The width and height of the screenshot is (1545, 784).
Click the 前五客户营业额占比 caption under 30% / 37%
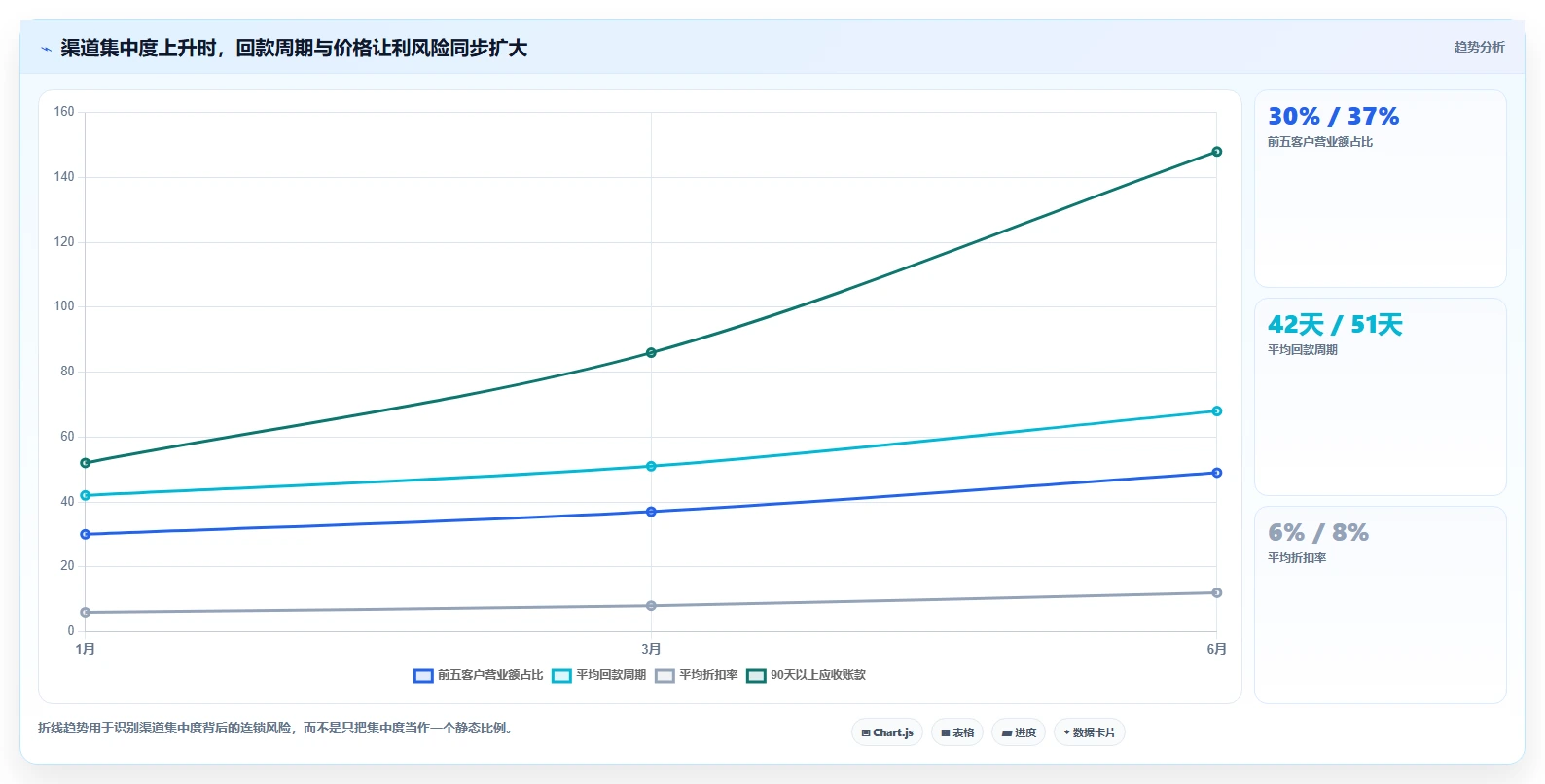click(1319, 142)
